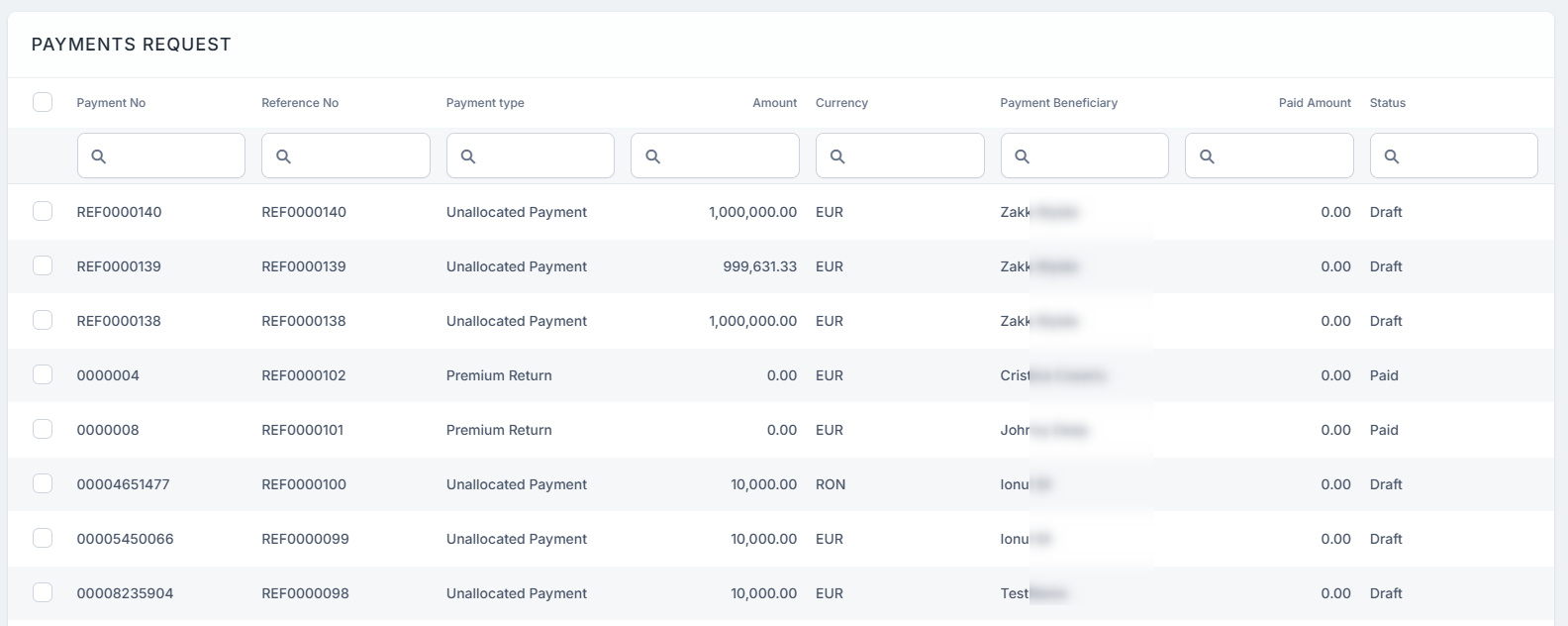Click the Payment Beneficiary column header

(1058, 103)
